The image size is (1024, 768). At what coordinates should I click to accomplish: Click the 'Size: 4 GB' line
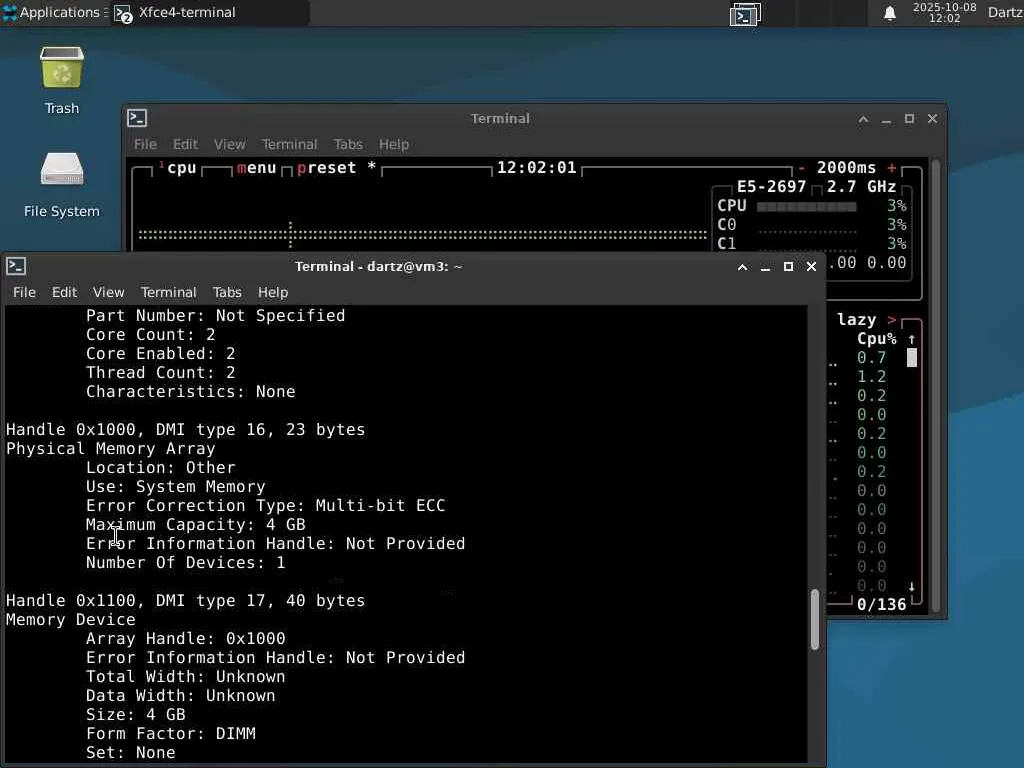pos(135,714)
